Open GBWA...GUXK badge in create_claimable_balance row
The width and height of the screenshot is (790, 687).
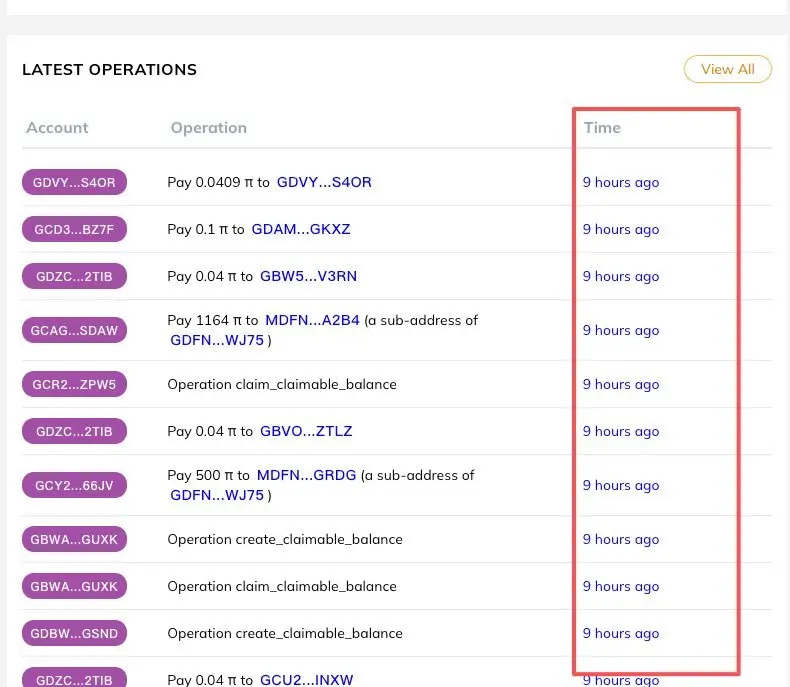pos(74,539)
